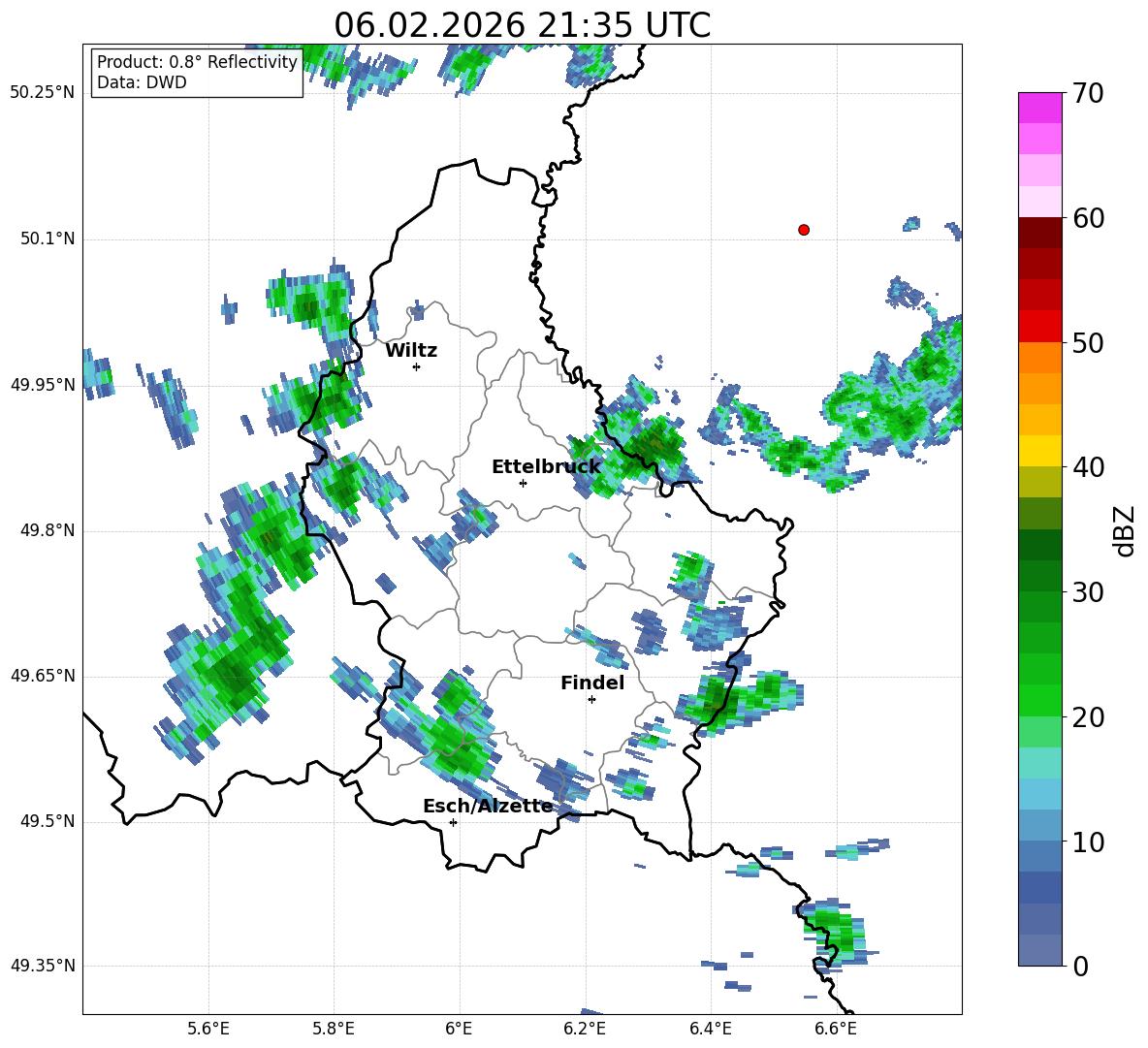Click the red station marker dot
This screenshot has height=1048, width=1148.
(804, 230)
